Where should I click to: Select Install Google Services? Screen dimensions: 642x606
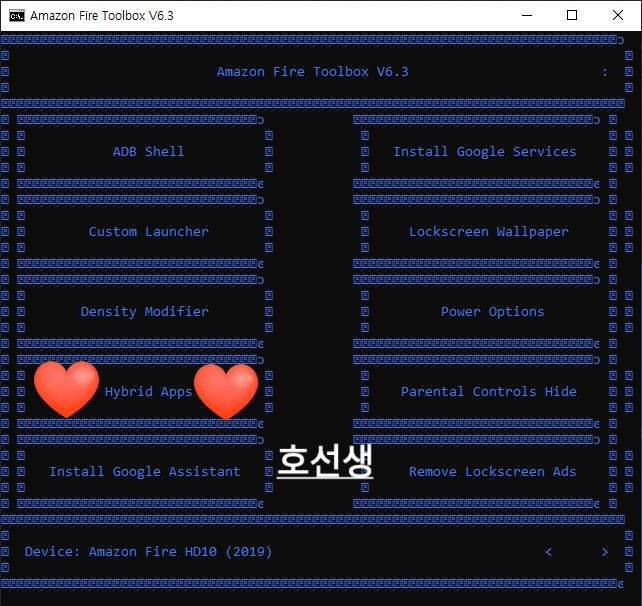tap(484, 152)
